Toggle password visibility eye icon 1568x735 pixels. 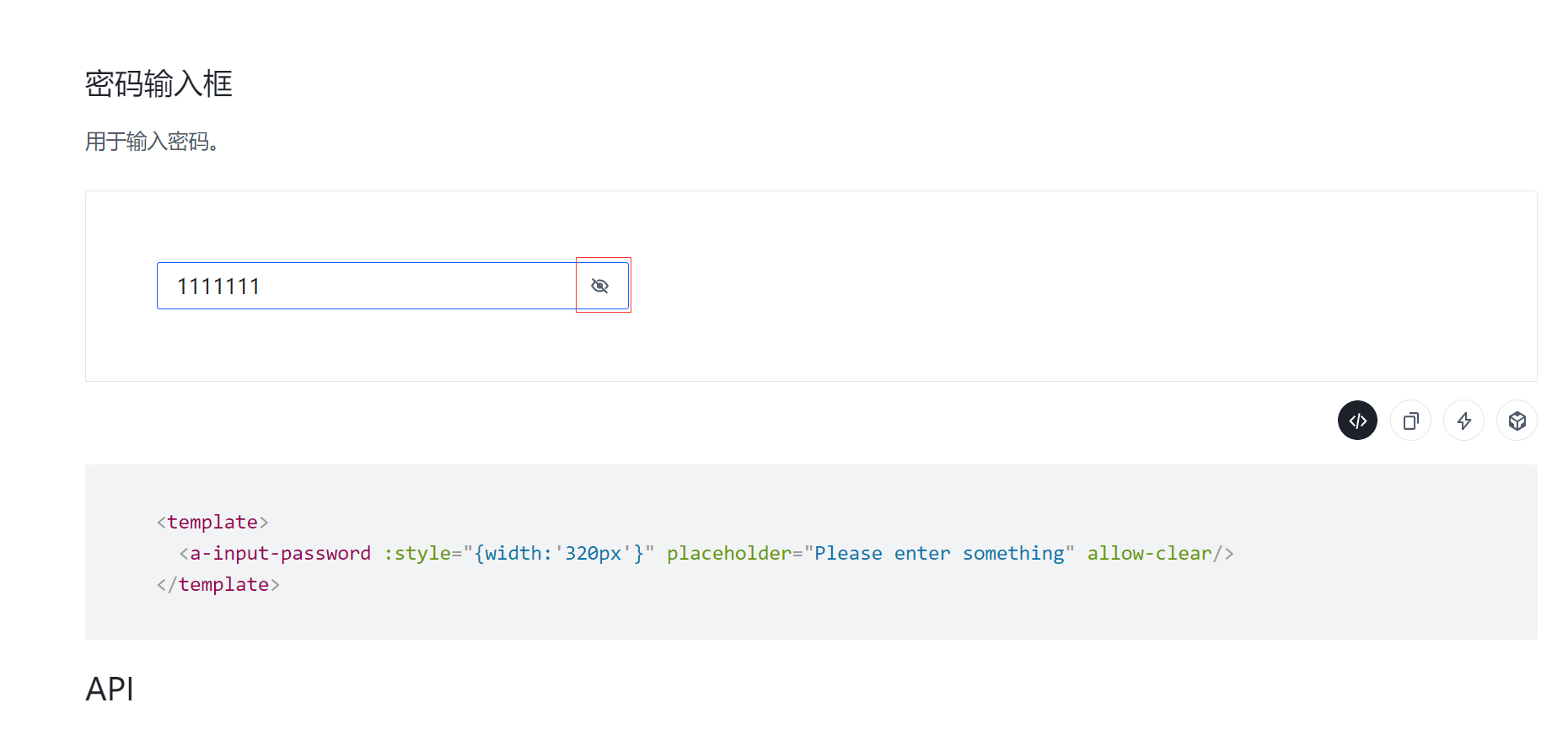pyautogui.click(x=600, y=286)
